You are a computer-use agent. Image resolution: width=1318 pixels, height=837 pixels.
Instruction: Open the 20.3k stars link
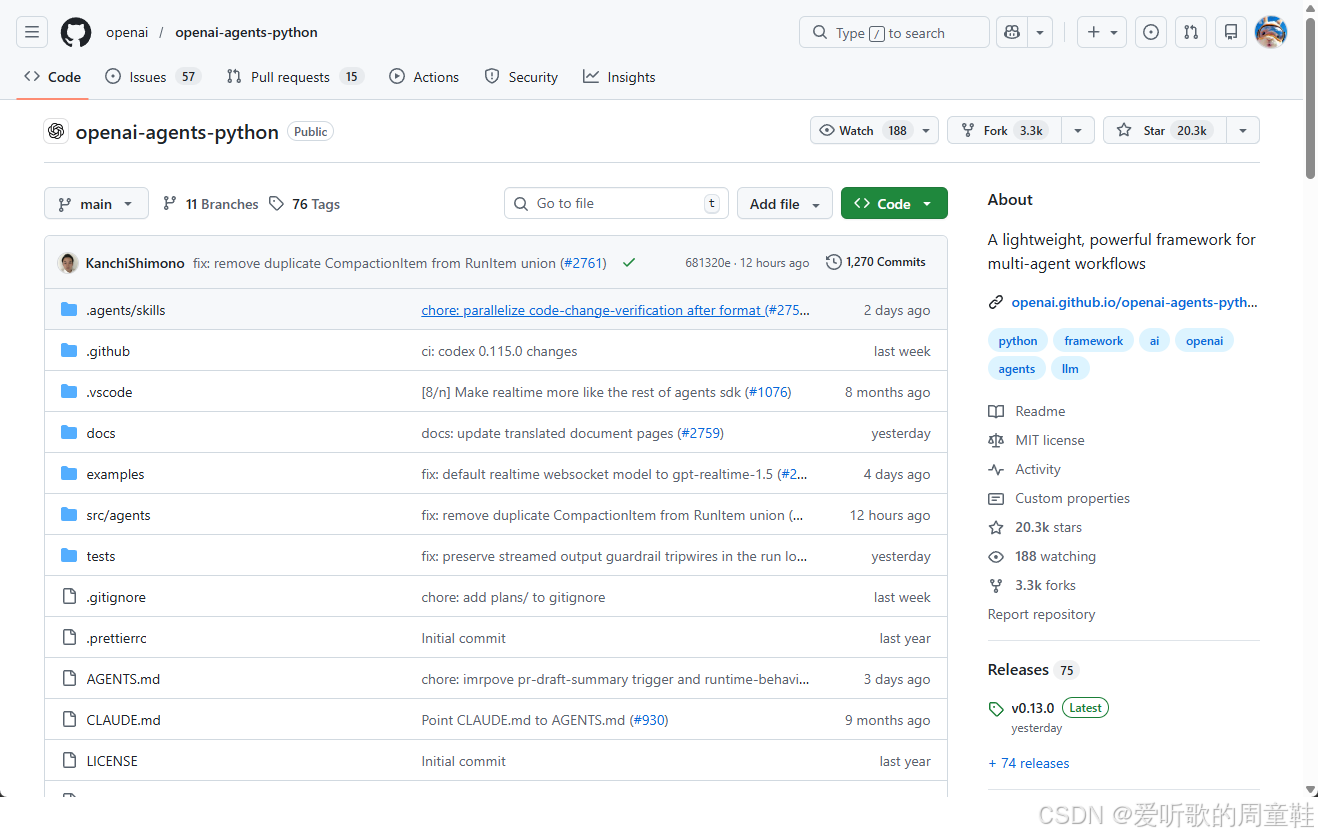tap(1035, 527)
